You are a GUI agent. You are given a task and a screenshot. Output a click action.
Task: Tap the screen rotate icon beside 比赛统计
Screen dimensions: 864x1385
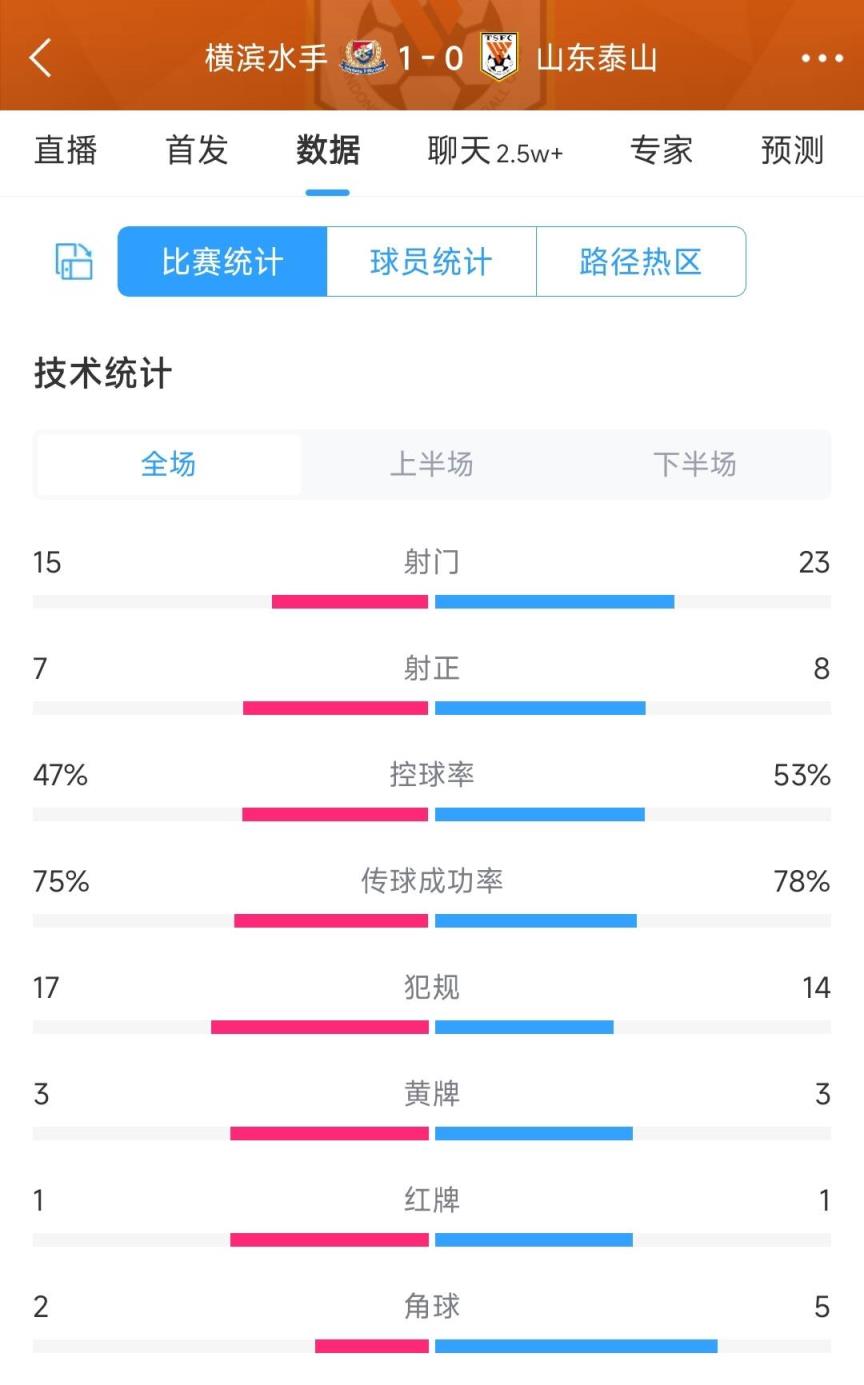74,262
